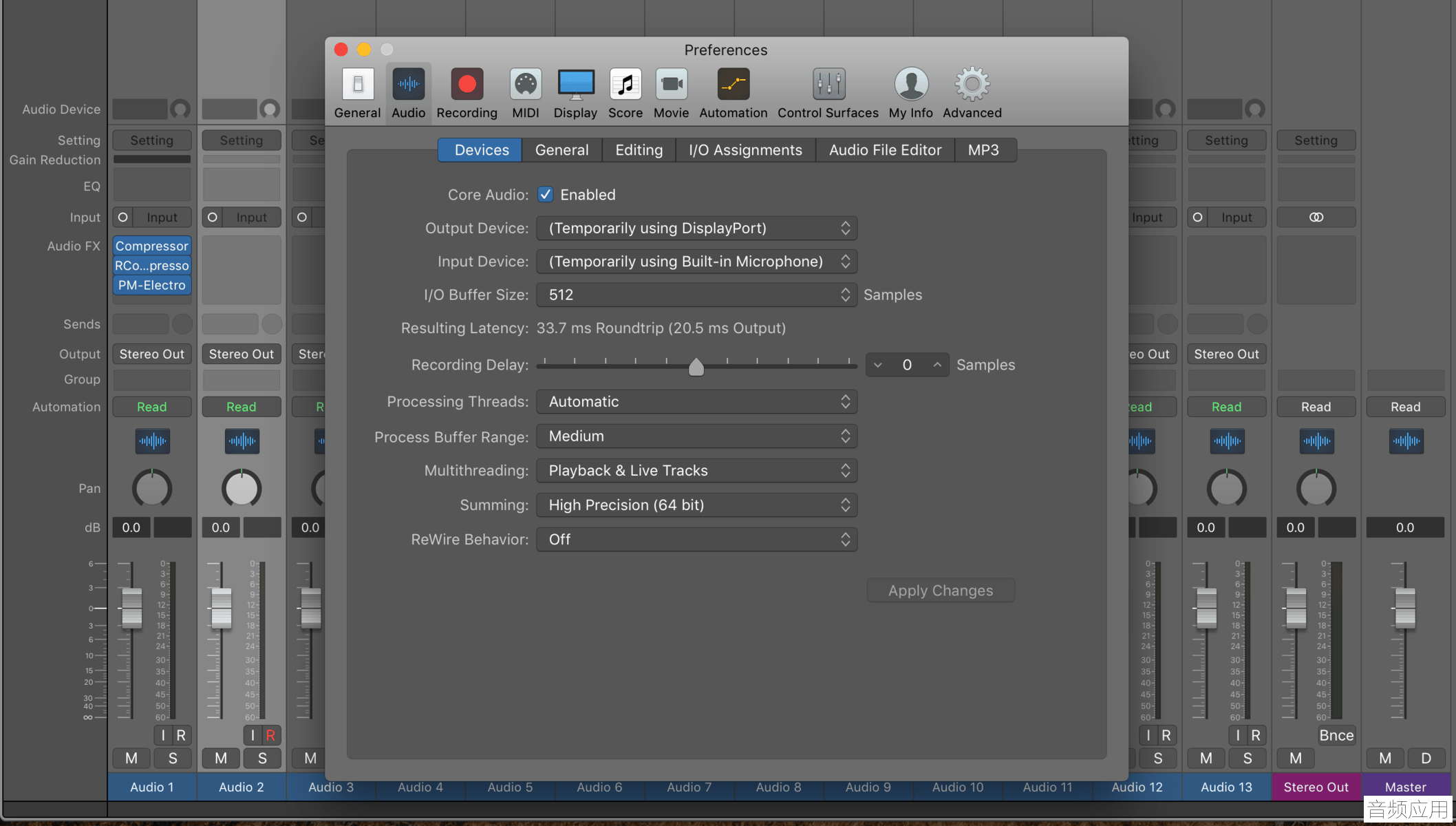Mute the Audio 1 channel
1456x826 pixels.
click(x=131, y=758)
